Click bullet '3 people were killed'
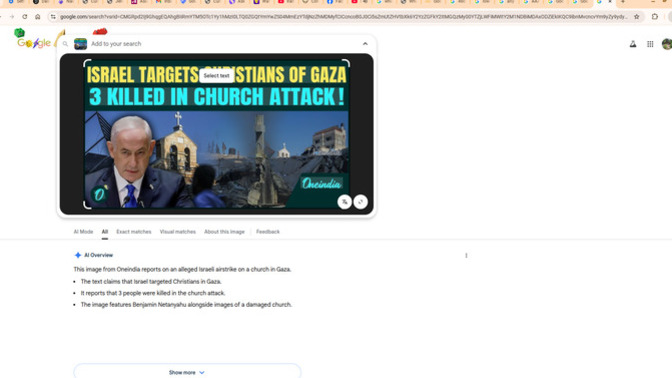The height and width of the screenshot is (378, 672). (x=153, y=293)
